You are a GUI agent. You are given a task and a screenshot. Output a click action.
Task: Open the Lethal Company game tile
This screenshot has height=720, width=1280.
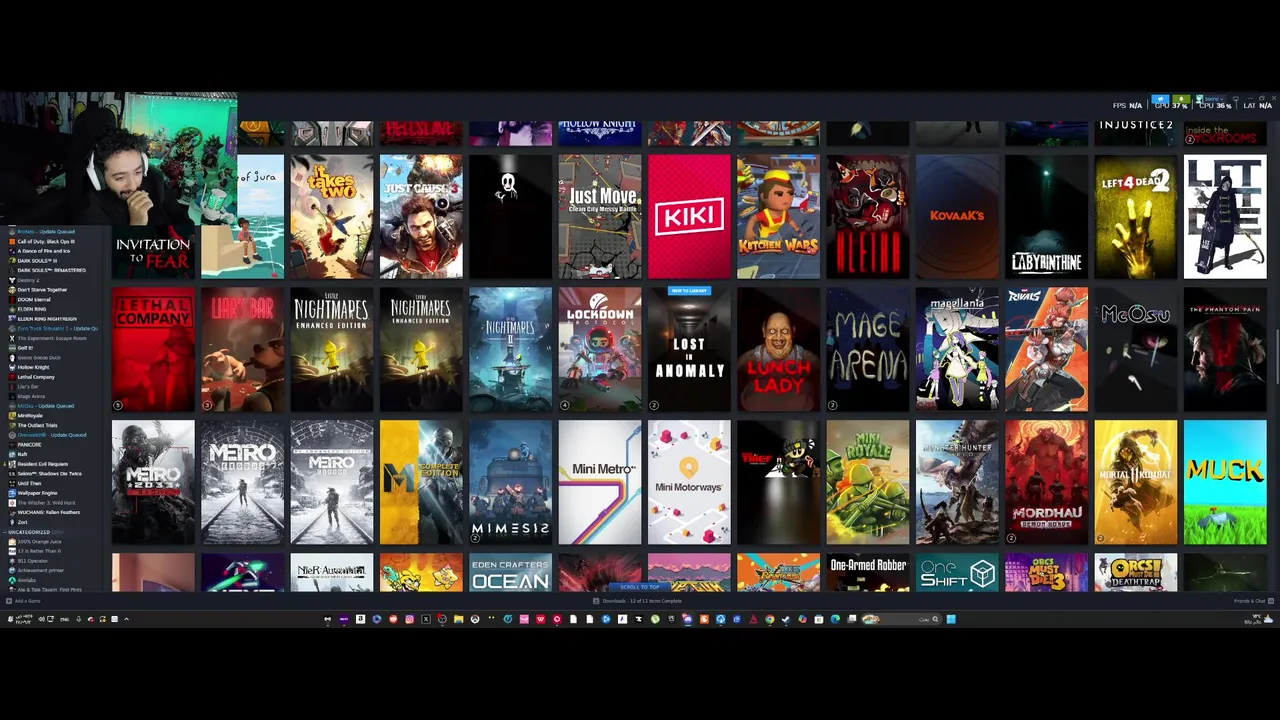[153, 349]
